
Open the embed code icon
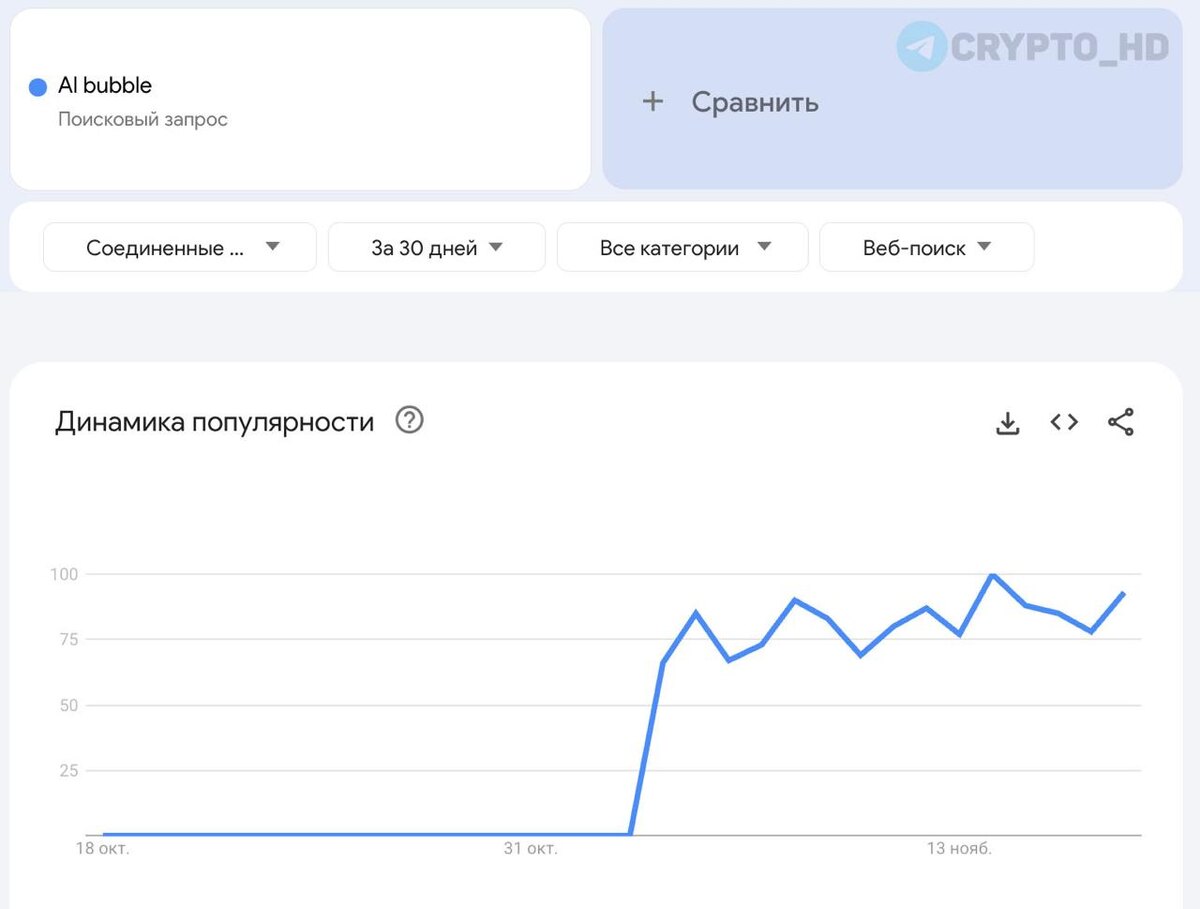(1064, 422)
